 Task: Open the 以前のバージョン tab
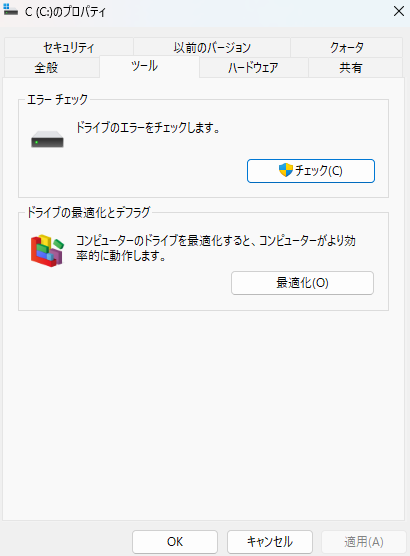click(212, 47)
